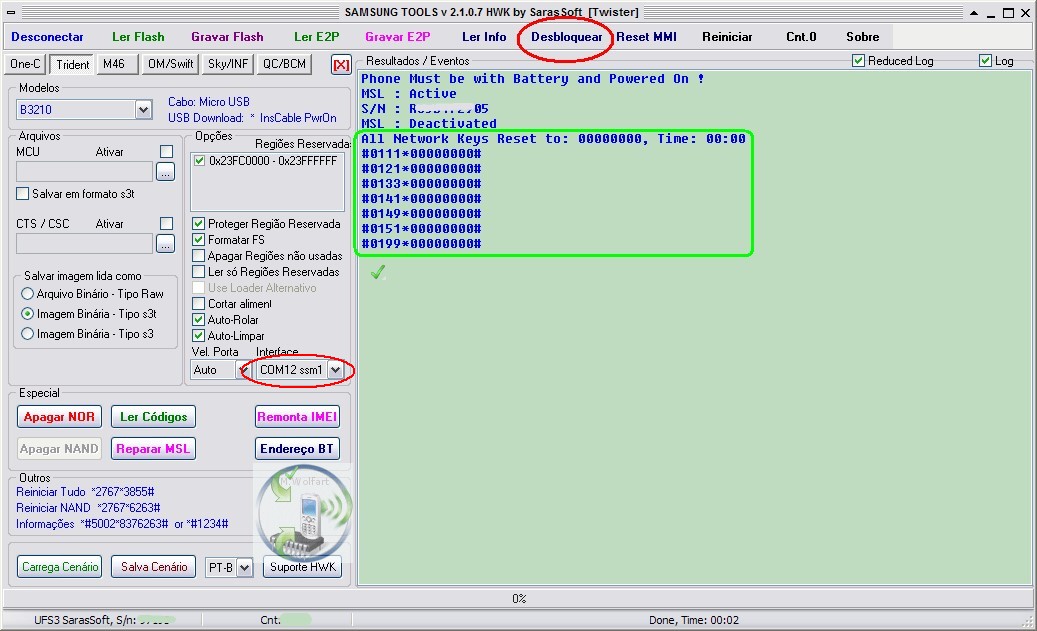This screenshot has width=1037, height=631.
Task: Click the Ler Códigos button
Action: (x=153, y=417)
